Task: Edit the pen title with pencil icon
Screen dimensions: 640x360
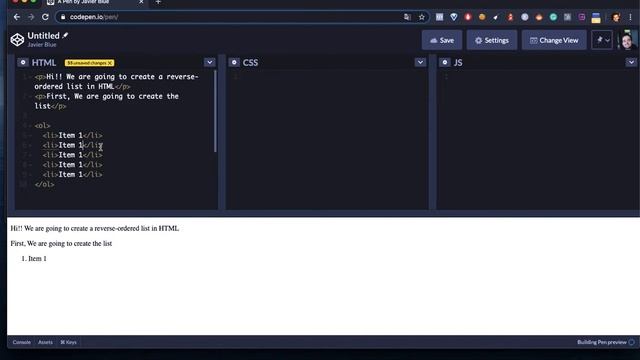Action: point(65,36)
